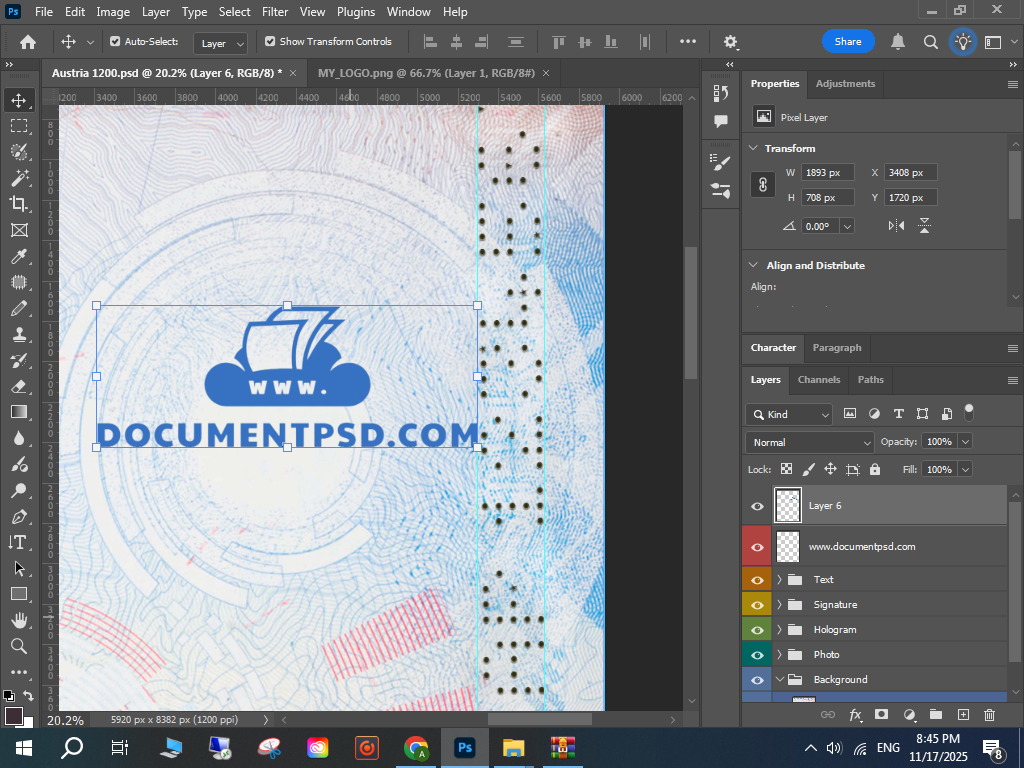Viewport: 1024px width, 768px height.
Task: Hide the Layer 6 layer
Action: (x=757, y=506)
